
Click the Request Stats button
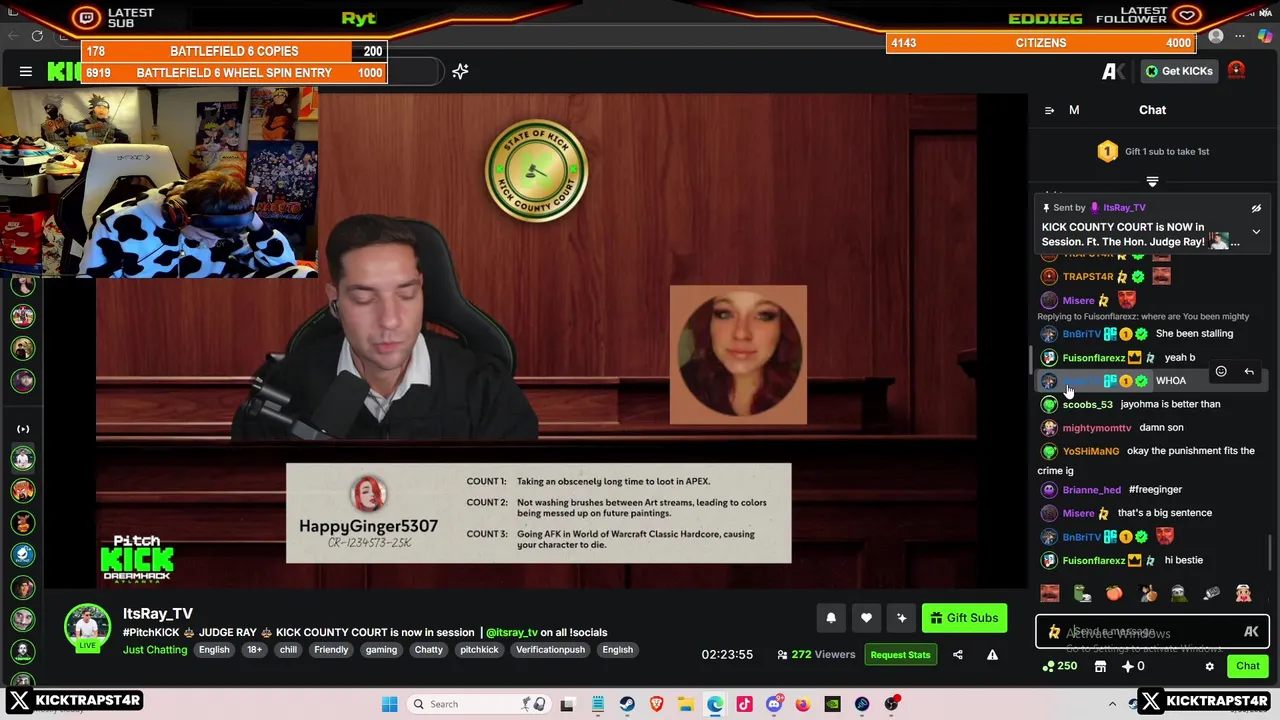[900, 655]
